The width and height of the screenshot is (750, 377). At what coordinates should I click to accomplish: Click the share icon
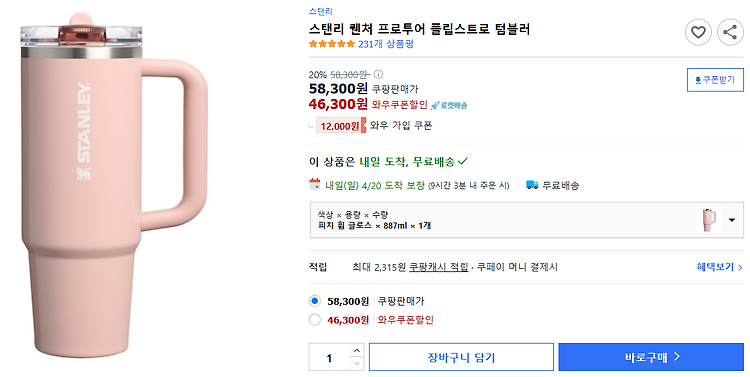coord(730,33)
